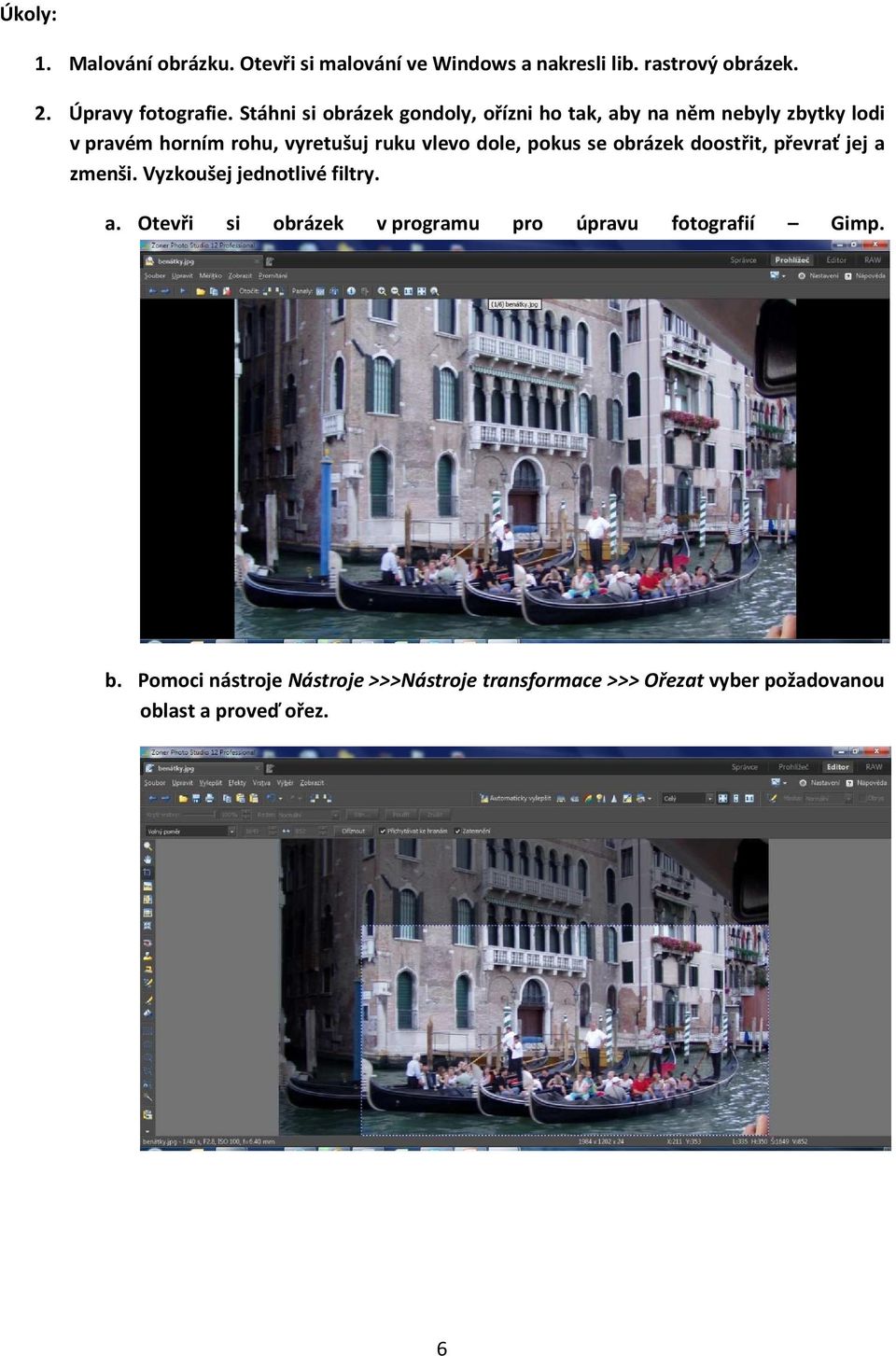
Task: Click Nastavení settings in viewer window
Action: 817,276
